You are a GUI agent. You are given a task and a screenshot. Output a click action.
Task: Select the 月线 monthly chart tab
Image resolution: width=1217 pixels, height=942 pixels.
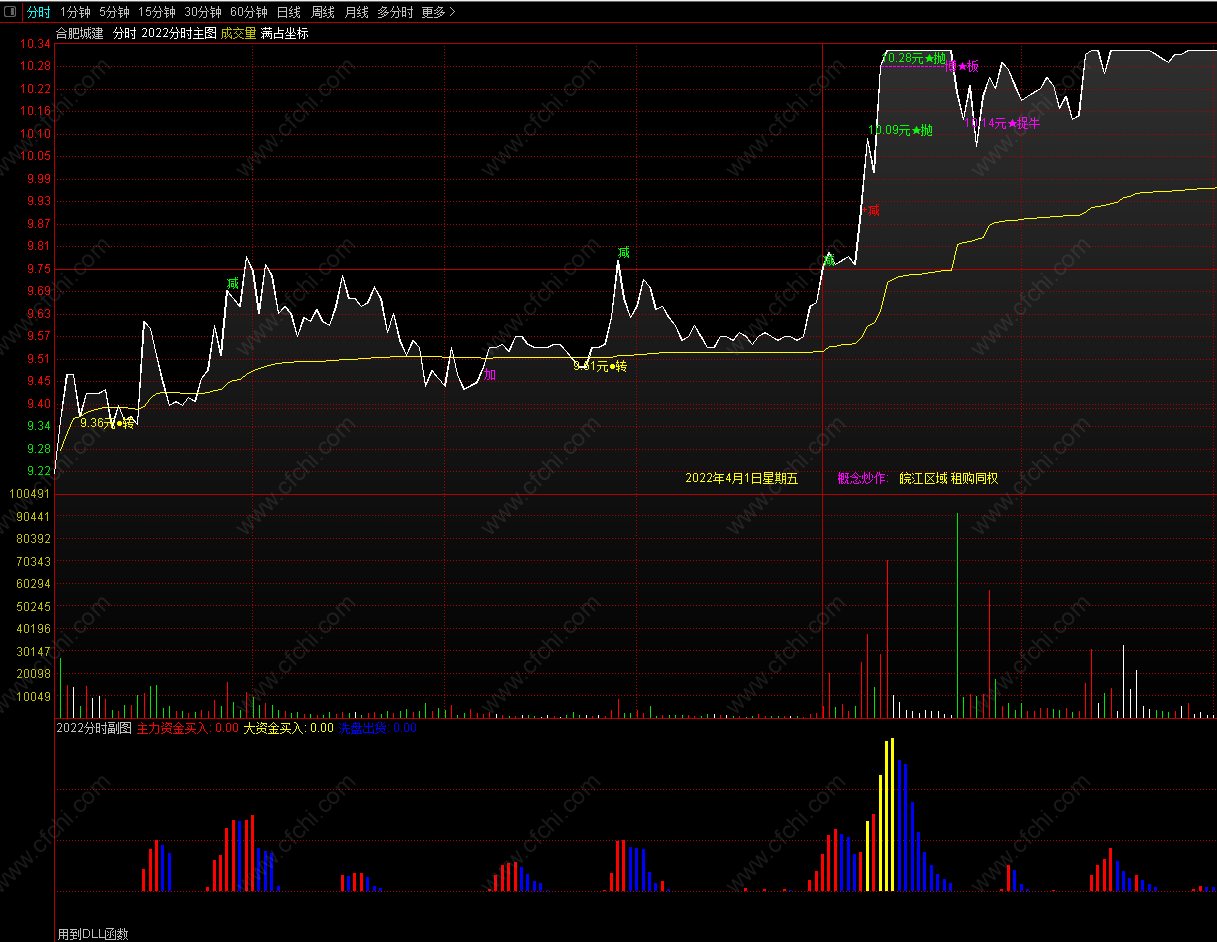click(356, 12)
